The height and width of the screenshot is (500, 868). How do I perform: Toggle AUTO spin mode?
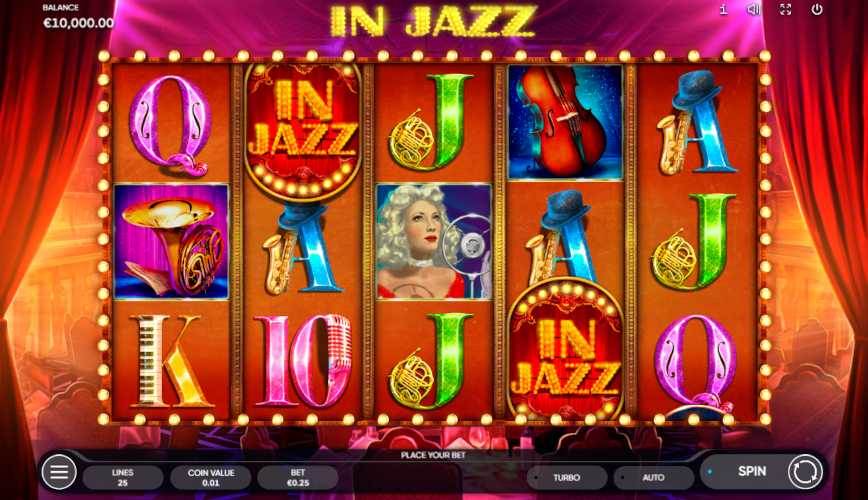(x=653, y=477)
